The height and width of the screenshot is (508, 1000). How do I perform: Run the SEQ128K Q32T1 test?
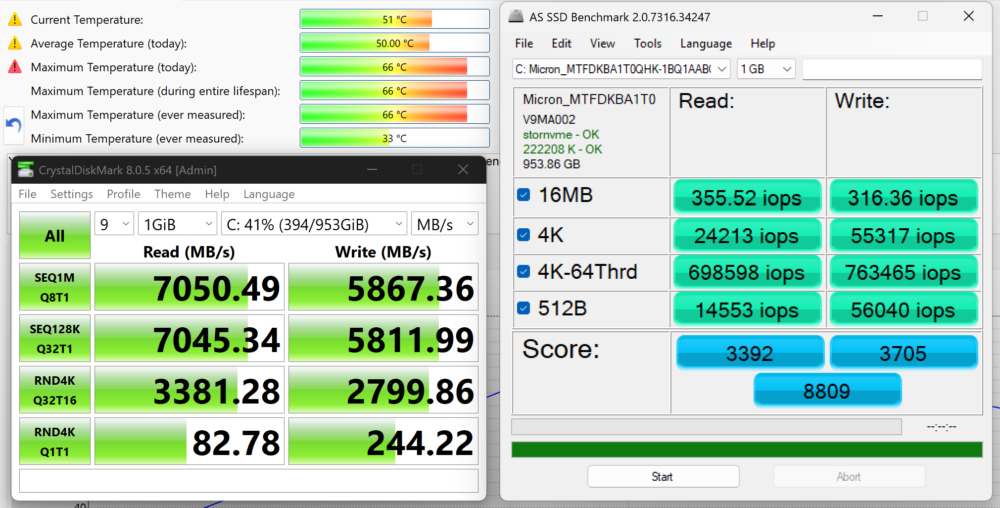point(55,338)
